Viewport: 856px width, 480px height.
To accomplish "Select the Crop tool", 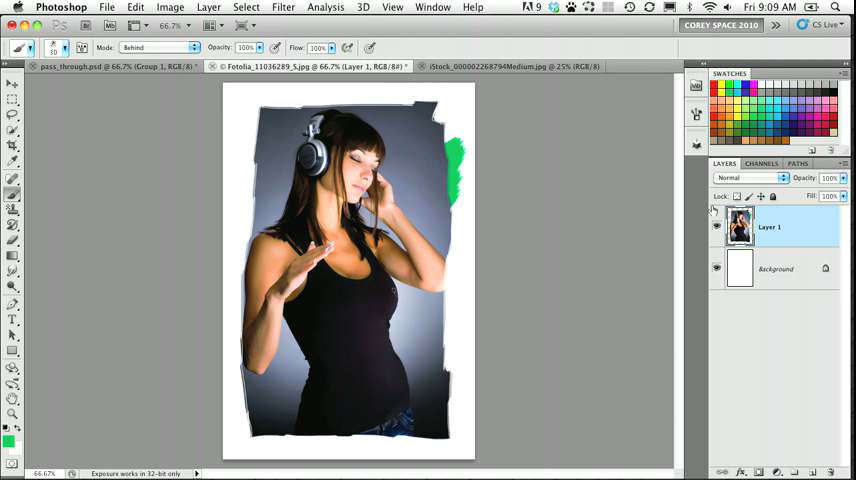I will (12, 146).
